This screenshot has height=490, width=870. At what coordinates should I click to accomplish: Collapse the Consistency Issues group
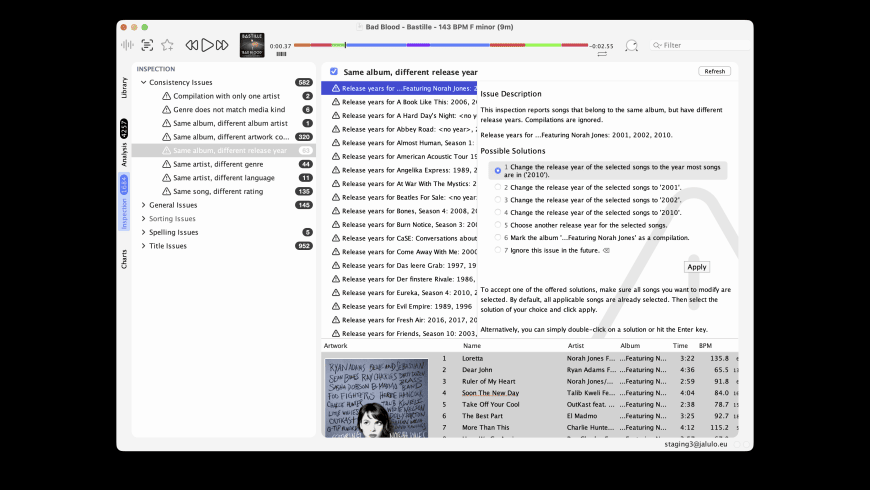(143, 82)
